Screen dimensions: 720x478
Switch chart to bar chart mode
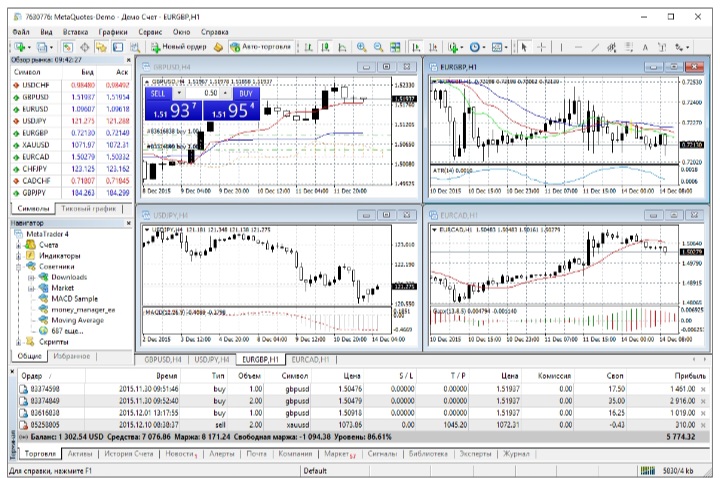pyautogui.click(x=309, y=47)
